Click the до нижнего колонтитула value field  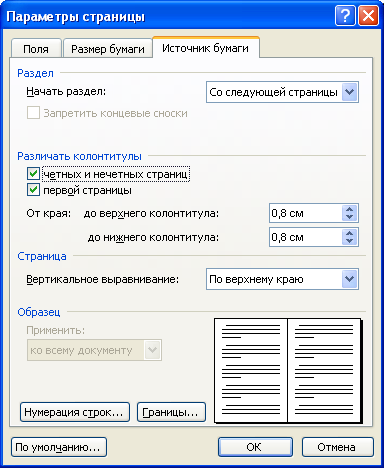click(306, 237)
